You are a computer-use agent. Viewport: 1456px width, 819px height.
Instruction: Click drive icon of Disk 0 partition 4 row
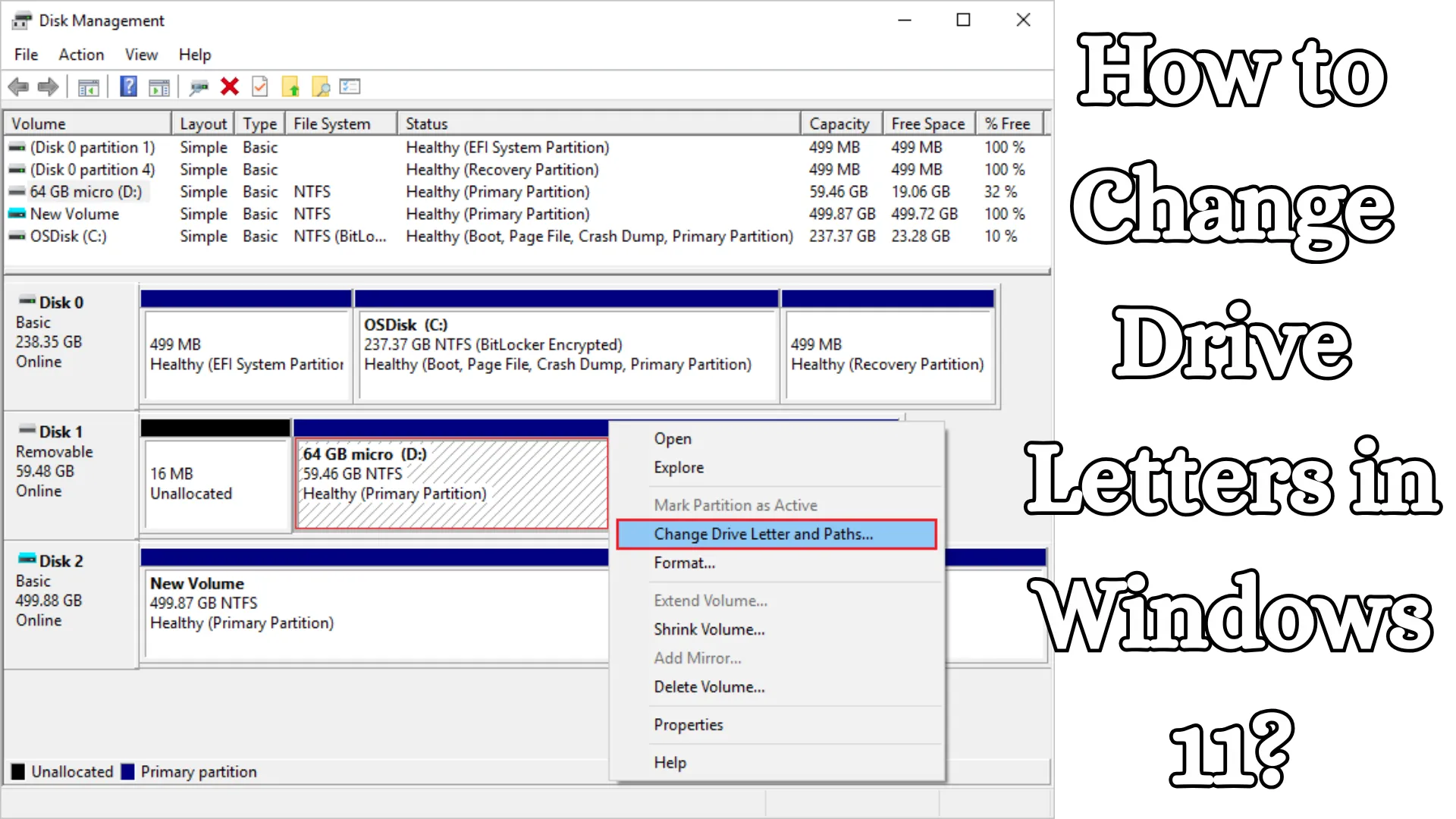(17, 169)
